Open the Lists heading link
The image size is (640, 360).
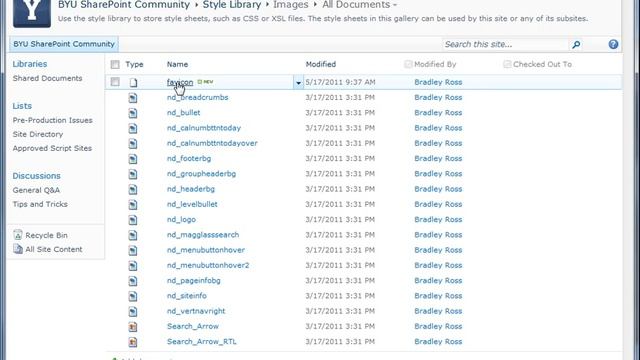(22, 106)
